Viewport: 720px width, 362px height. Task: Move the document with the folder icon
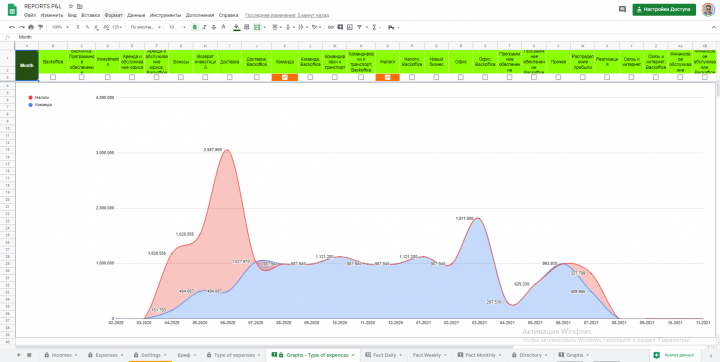(x=80, y=6)
